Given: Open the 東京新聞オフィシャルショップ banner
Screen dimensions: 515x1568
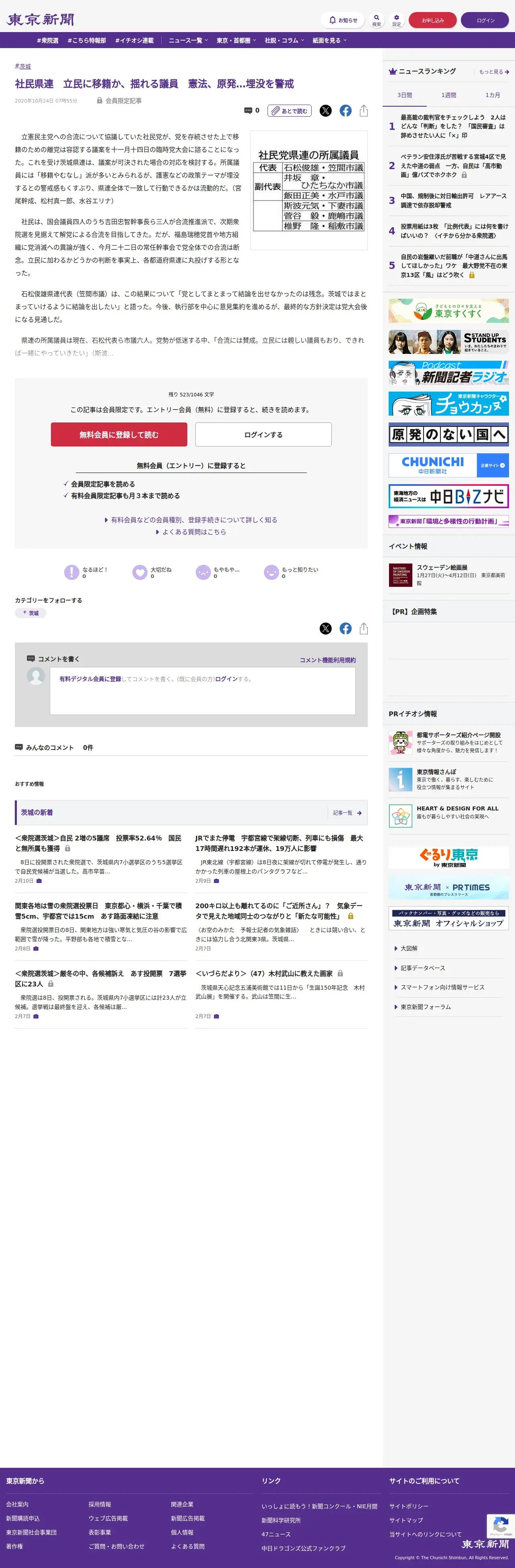Looking at the screenshot, I should pos(448,919).
